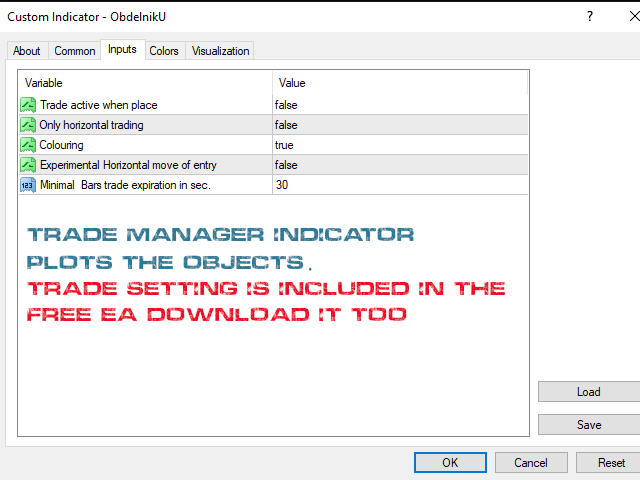Screen dimensions: 640x480
Task: Click the Load button
Action: [x=589, y=392]
